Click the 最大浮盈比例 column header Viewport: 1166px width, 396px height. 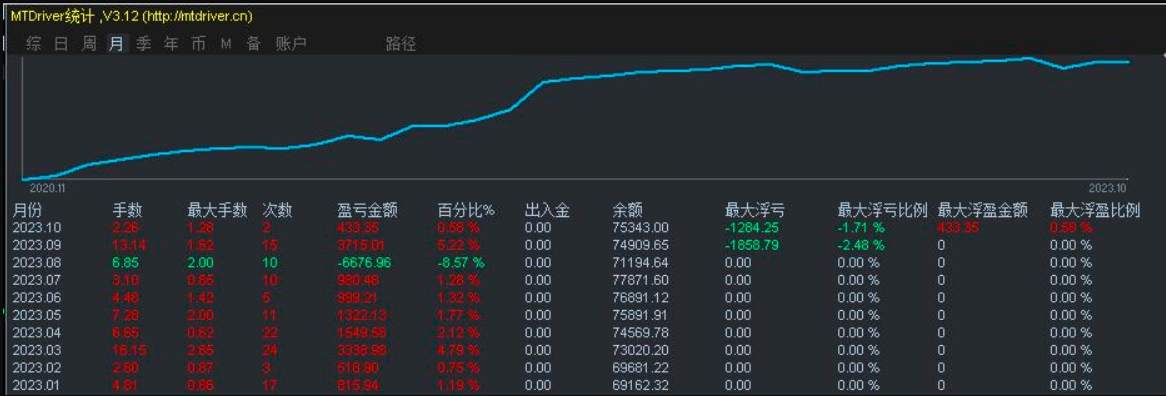click(x=1095, y=210)
